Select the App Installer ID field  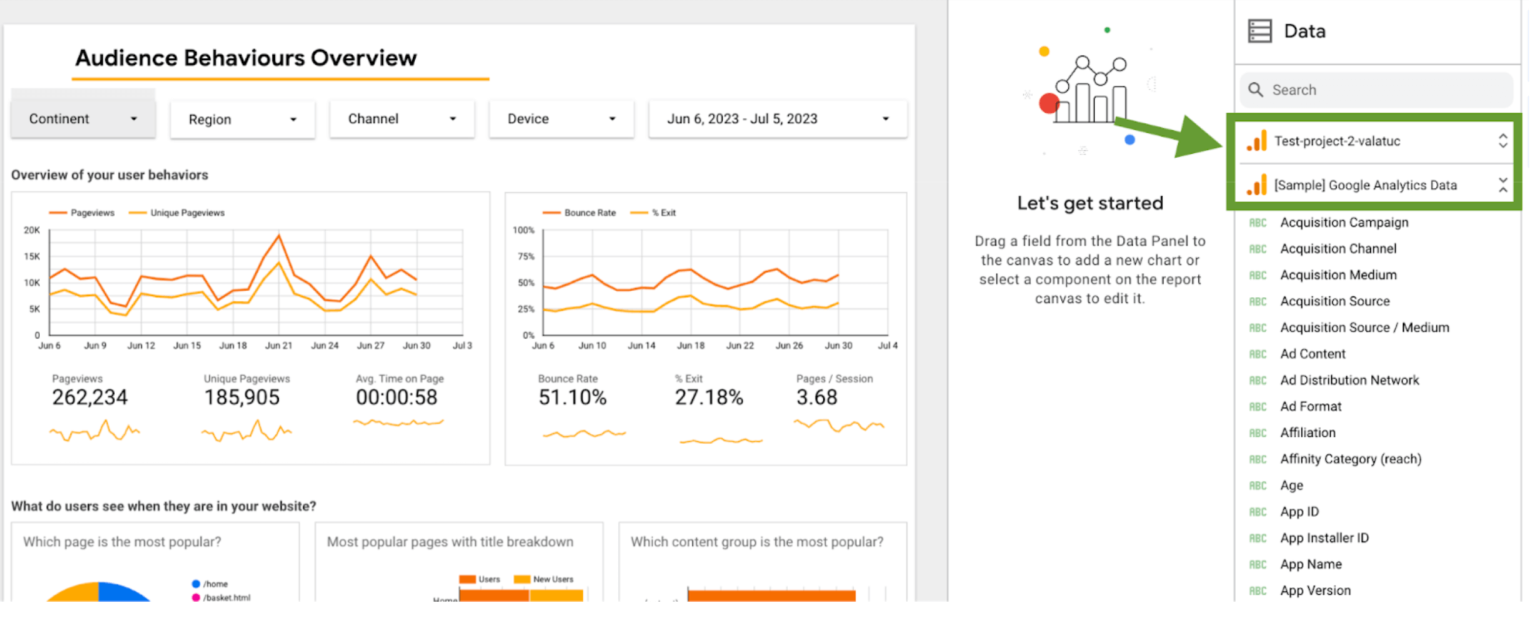(1324, 537)
